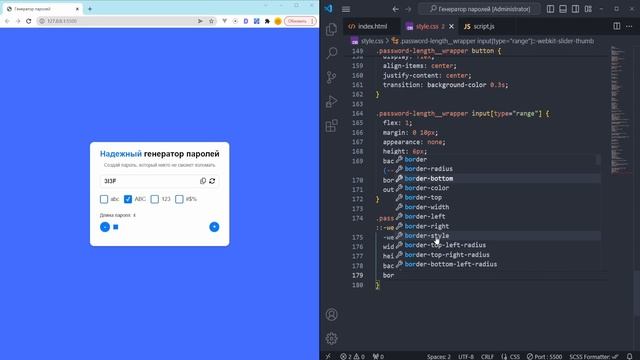The width and height of the screenshot is (640, 360).
Task: Open the Manage gear icon in VS Code
Action: 331,338
